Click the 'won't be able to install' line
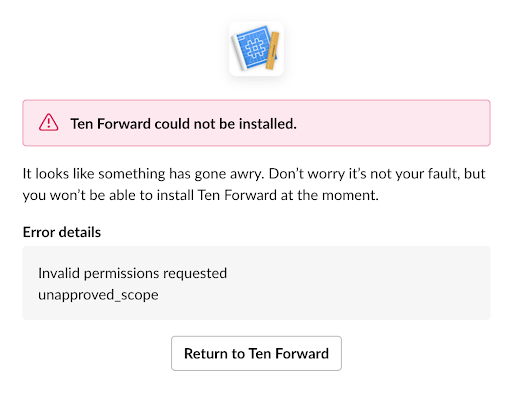This screenshot has width=512, height=407. (201, 195)
